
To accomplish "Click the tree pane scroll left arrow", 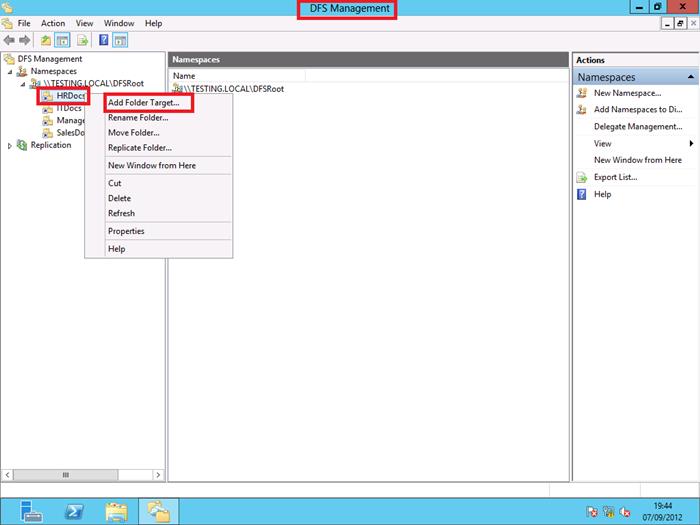I will (7, 475).
